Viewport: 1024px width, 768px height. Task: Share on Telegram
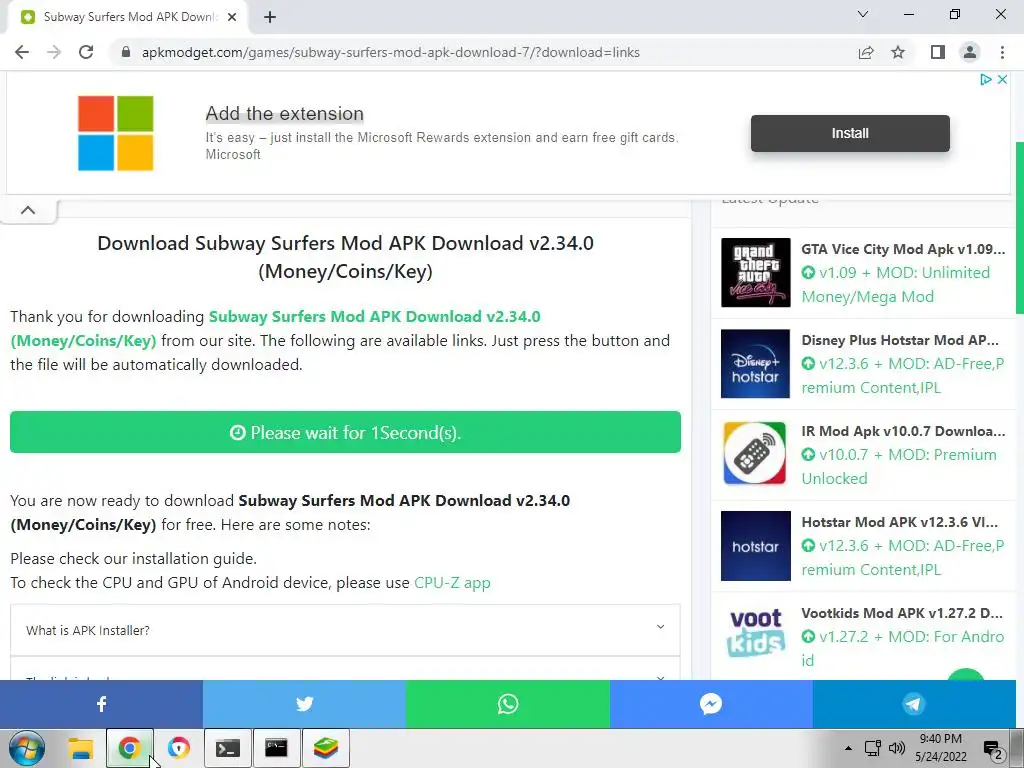(914, 703)
